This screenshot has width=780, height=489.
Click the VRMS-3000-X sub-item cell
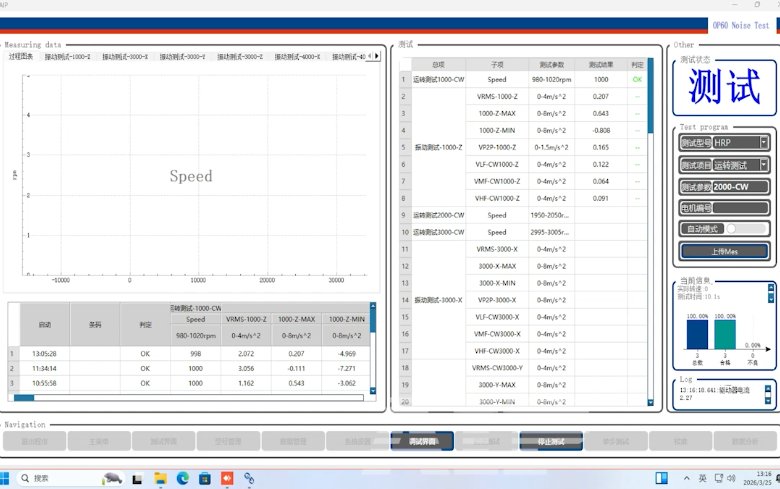point(497,249)
